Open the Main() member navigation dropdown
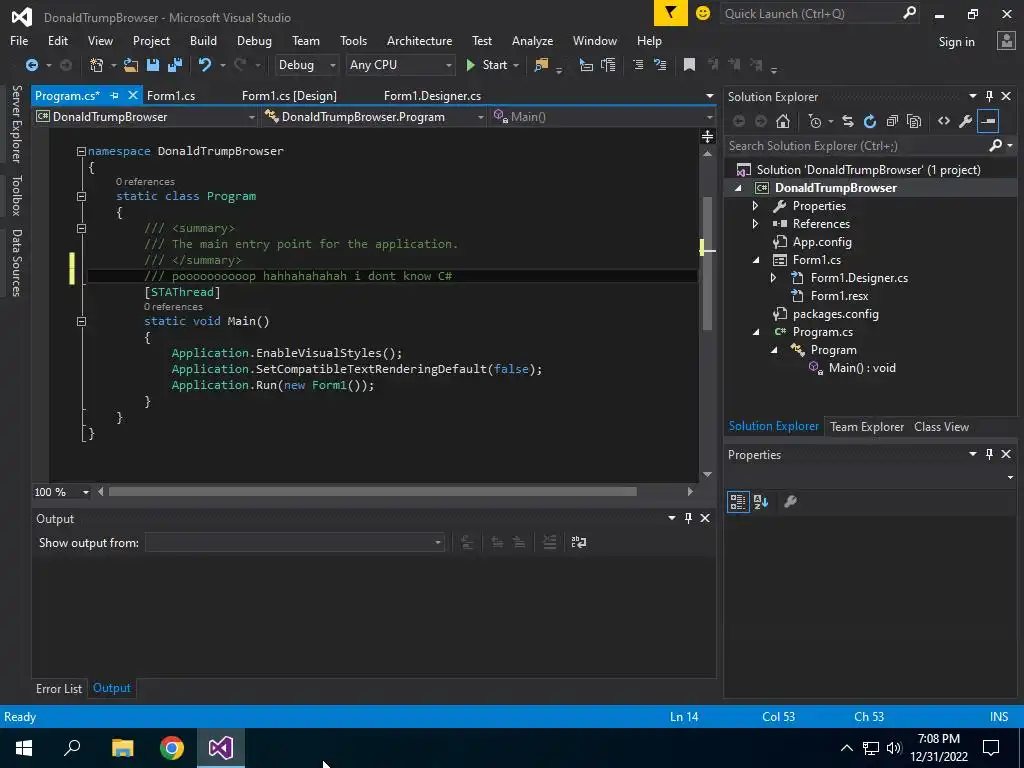1024x768 pixels. pos(601,117)
